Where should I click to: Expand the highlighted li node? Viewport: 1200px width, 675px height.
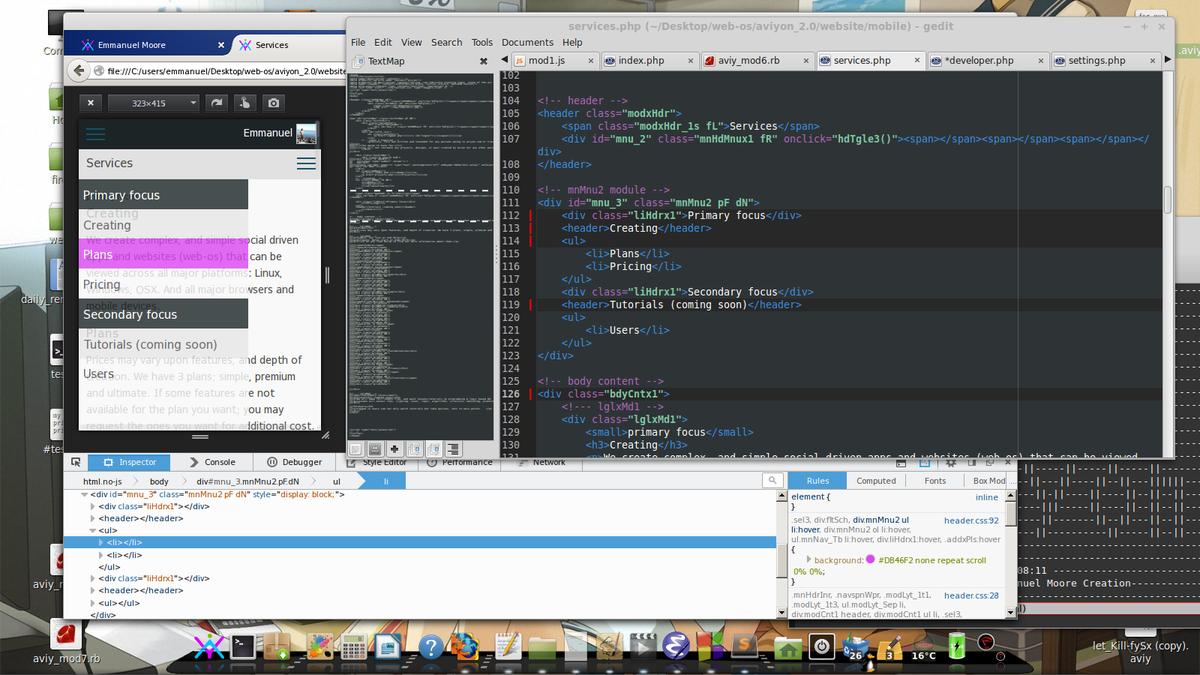tap(101, 542)
